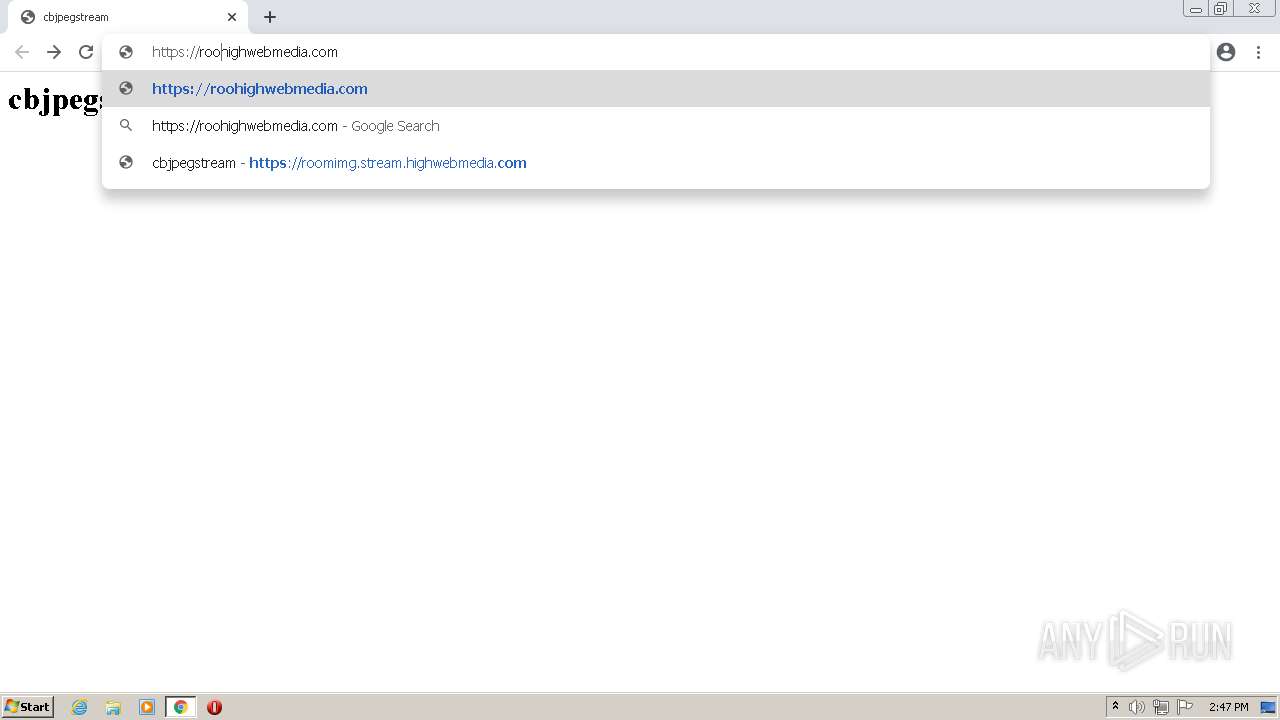Open network connection tray icon
The height and width of the screenshot is (720, 1280).
pyautogui.click(x=1161, y=707)
